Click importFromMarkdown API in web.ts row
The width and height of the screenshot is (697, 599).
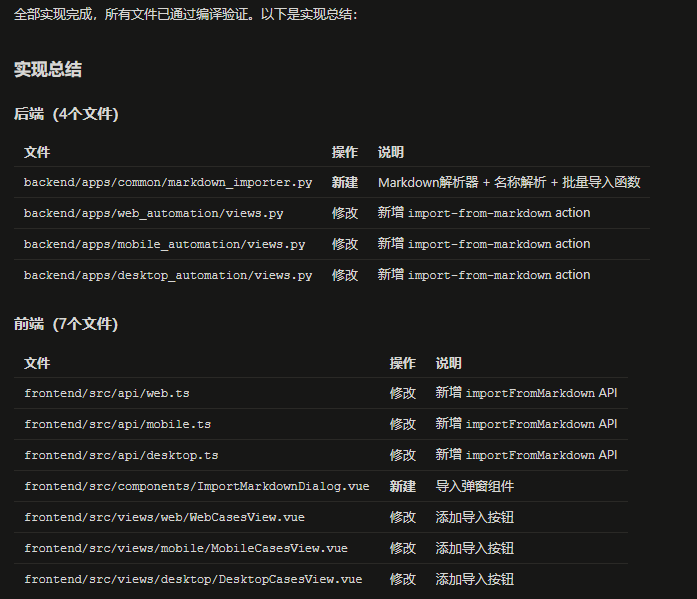[x=541, y=393]
